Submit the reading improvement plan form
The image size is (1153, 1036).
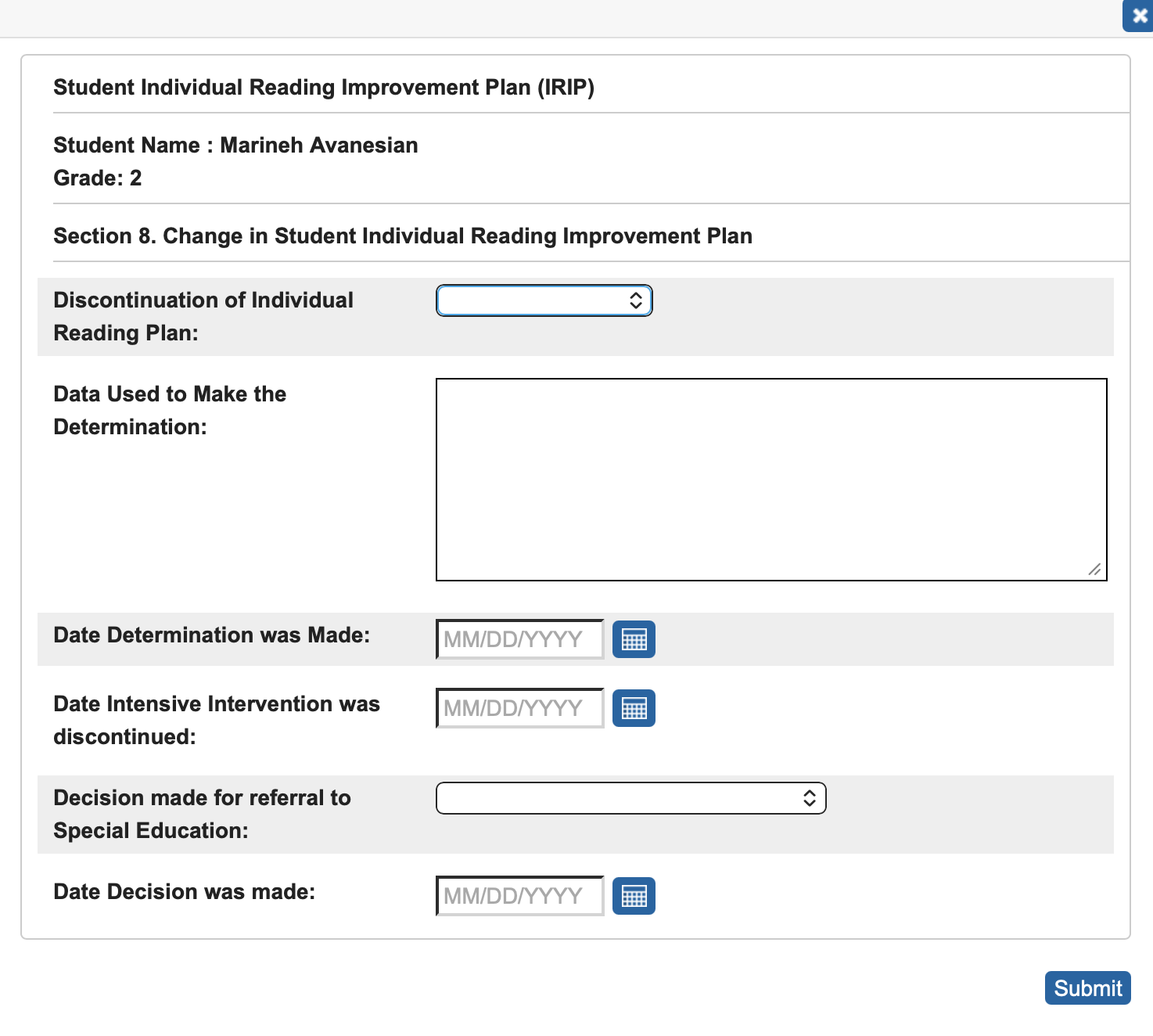[1087, 987]
